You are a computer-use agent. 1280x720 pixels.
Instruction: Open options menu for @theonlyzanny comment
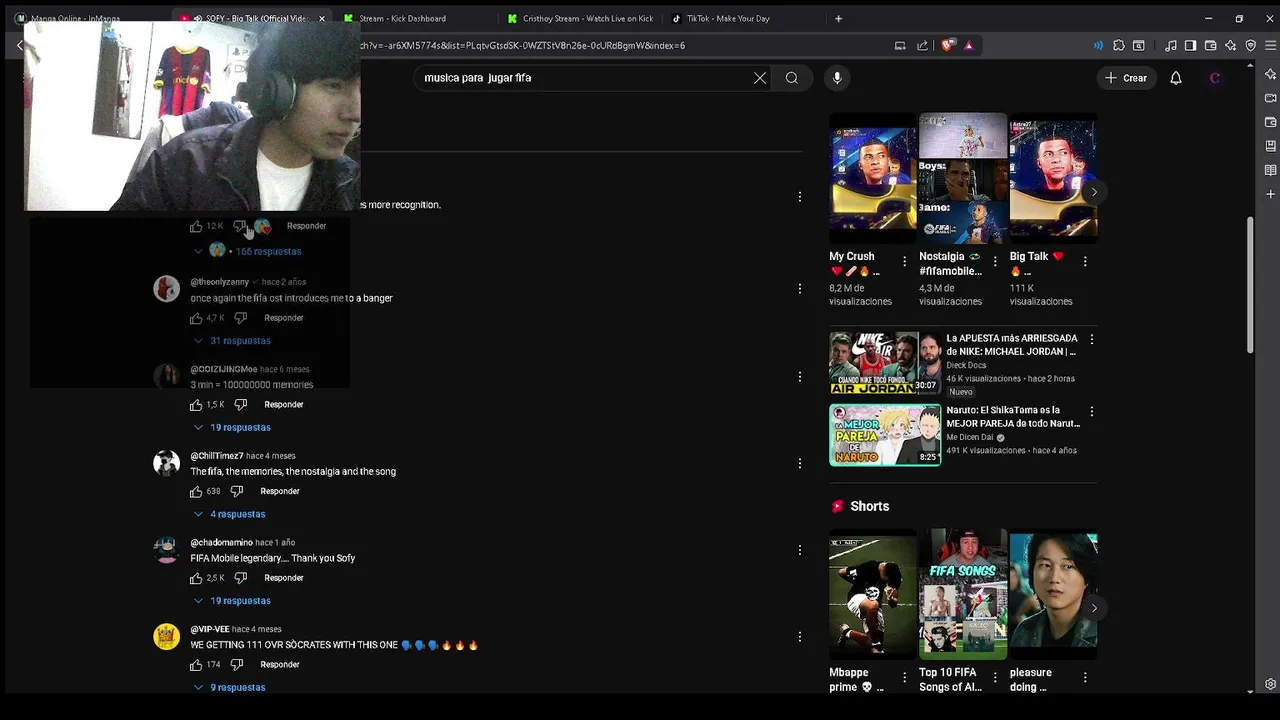(799, 289)
